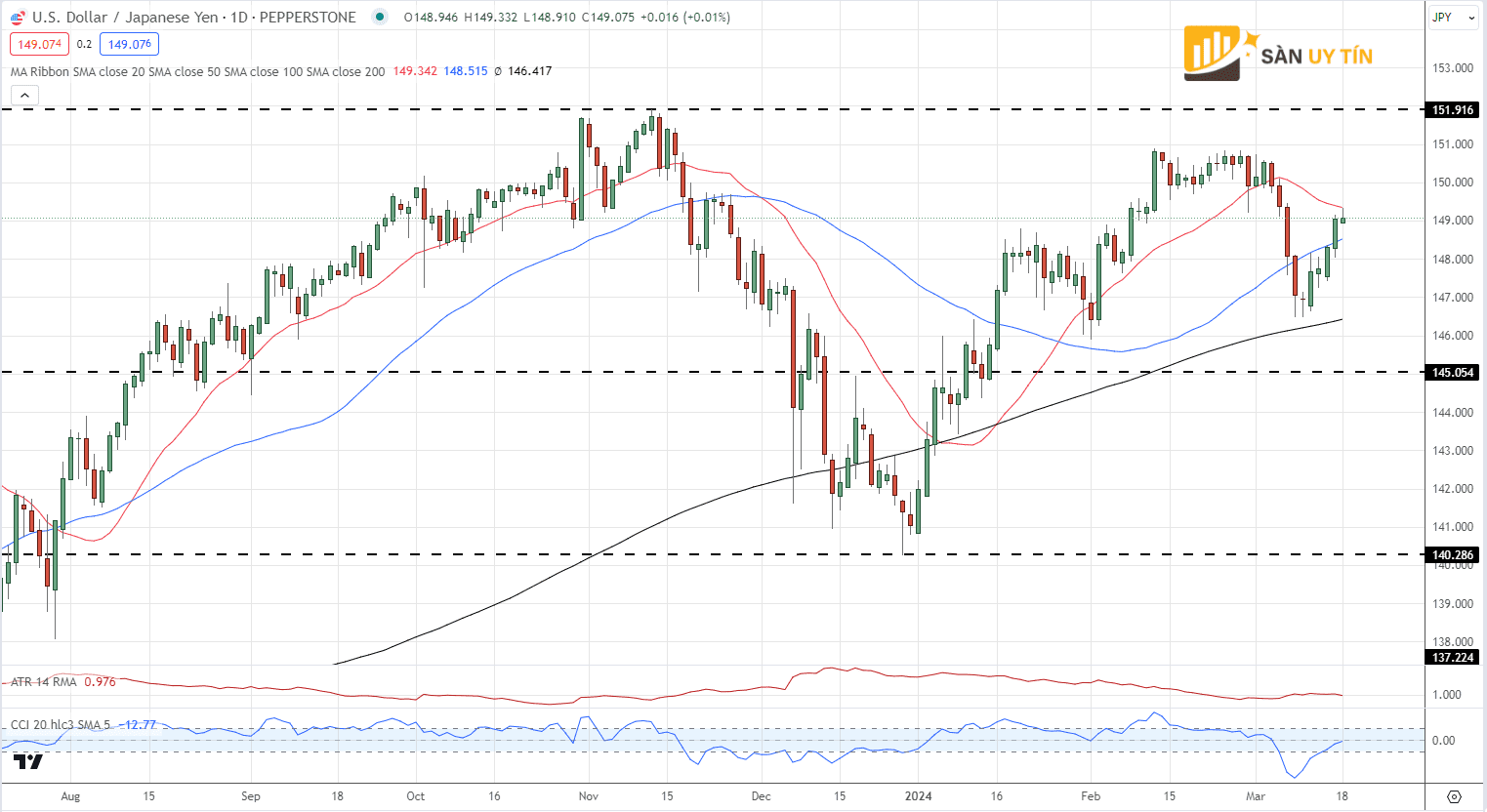The height and width of the screenshot is (812, 1487).
Task: Click the Oct label on the time axis
Action: coord(416,796)
